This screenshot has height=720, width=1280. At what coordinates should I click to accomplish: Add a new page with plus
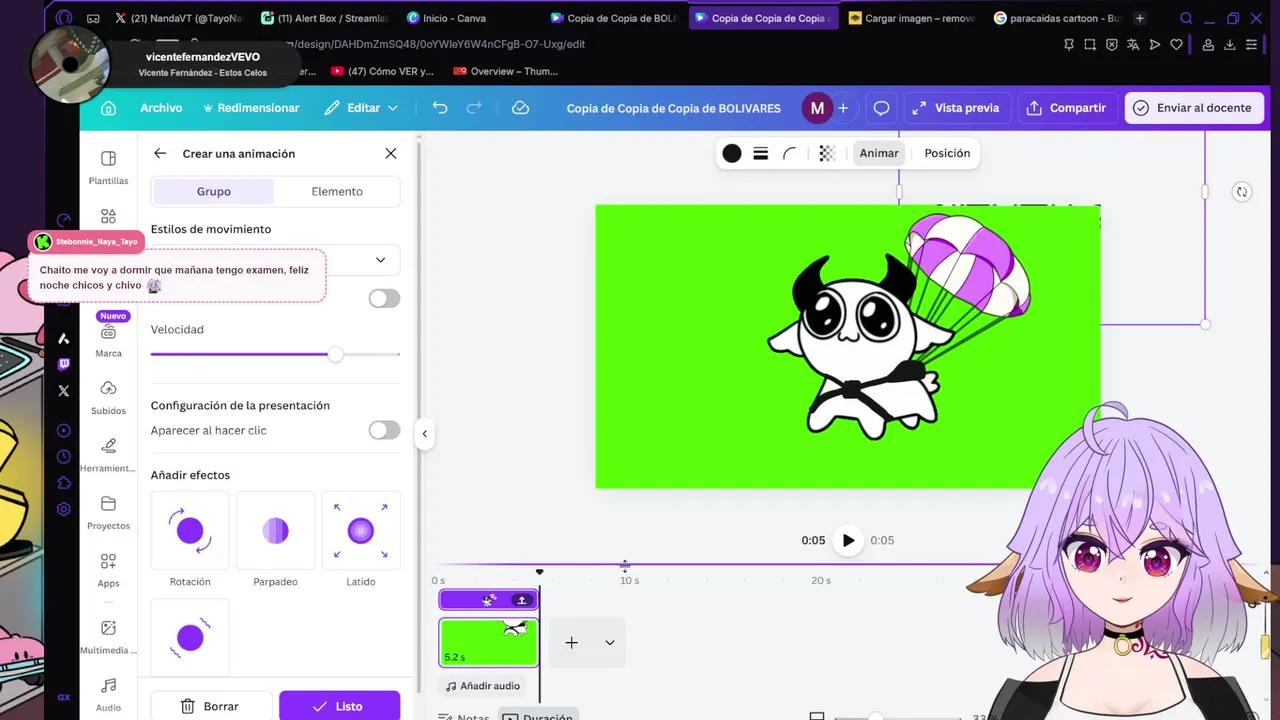click(x=571, y=643)
